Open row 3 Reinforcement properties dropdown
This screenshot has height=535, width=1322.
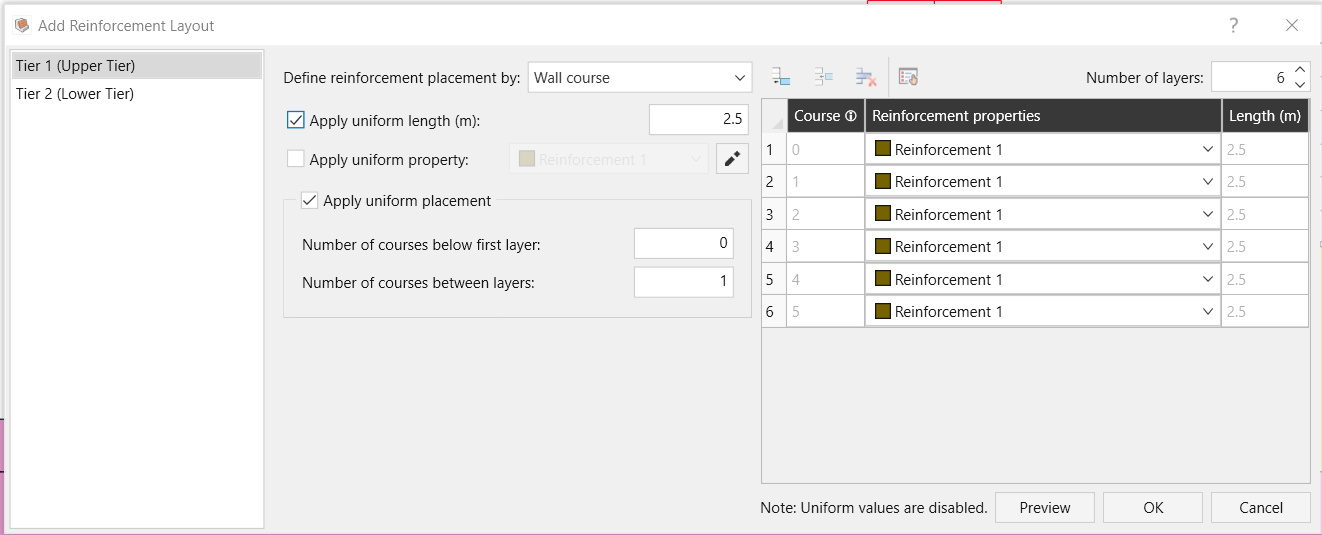[x=1042, y=214]
